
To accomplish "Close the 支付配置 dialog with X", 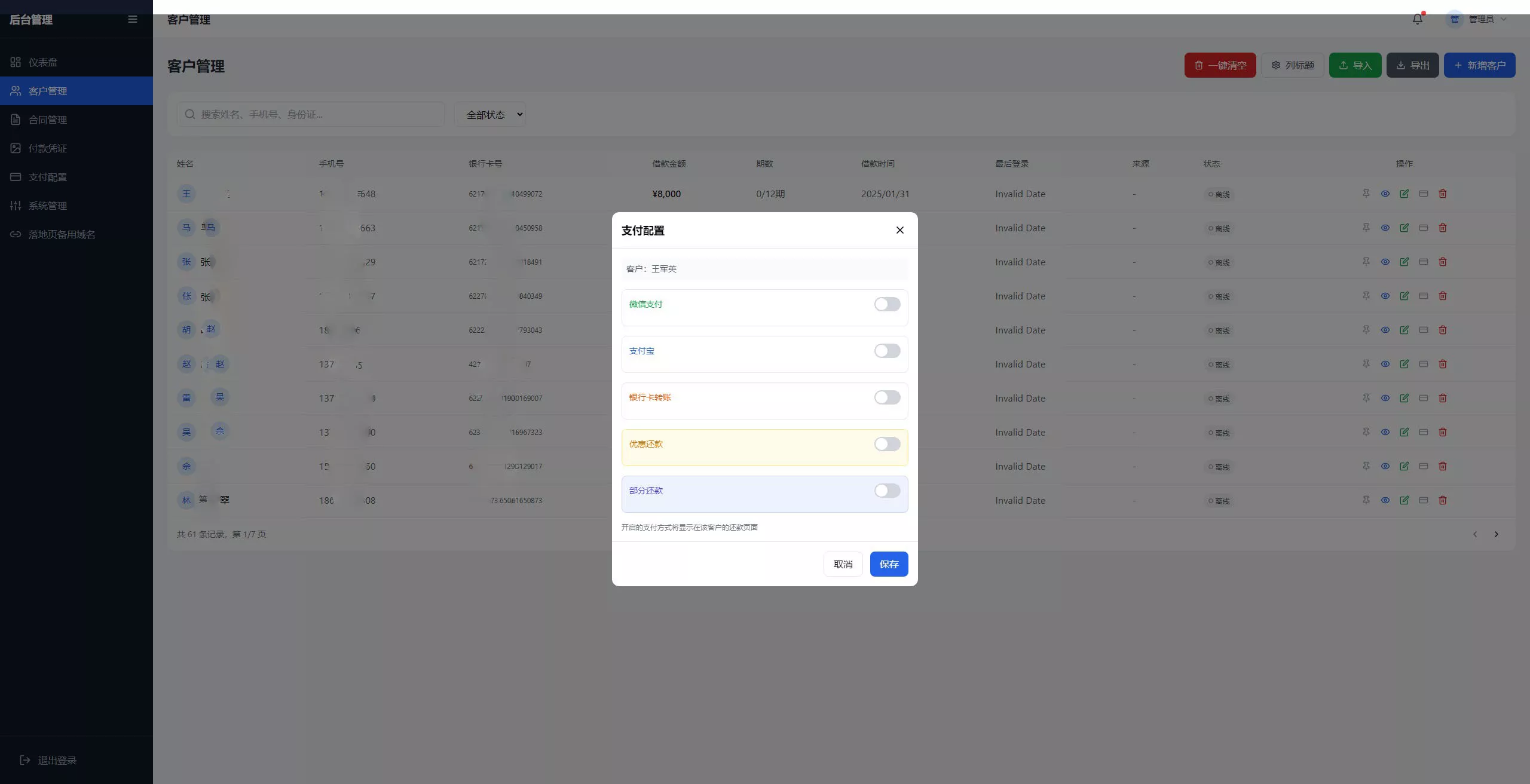I will [899, 230].
